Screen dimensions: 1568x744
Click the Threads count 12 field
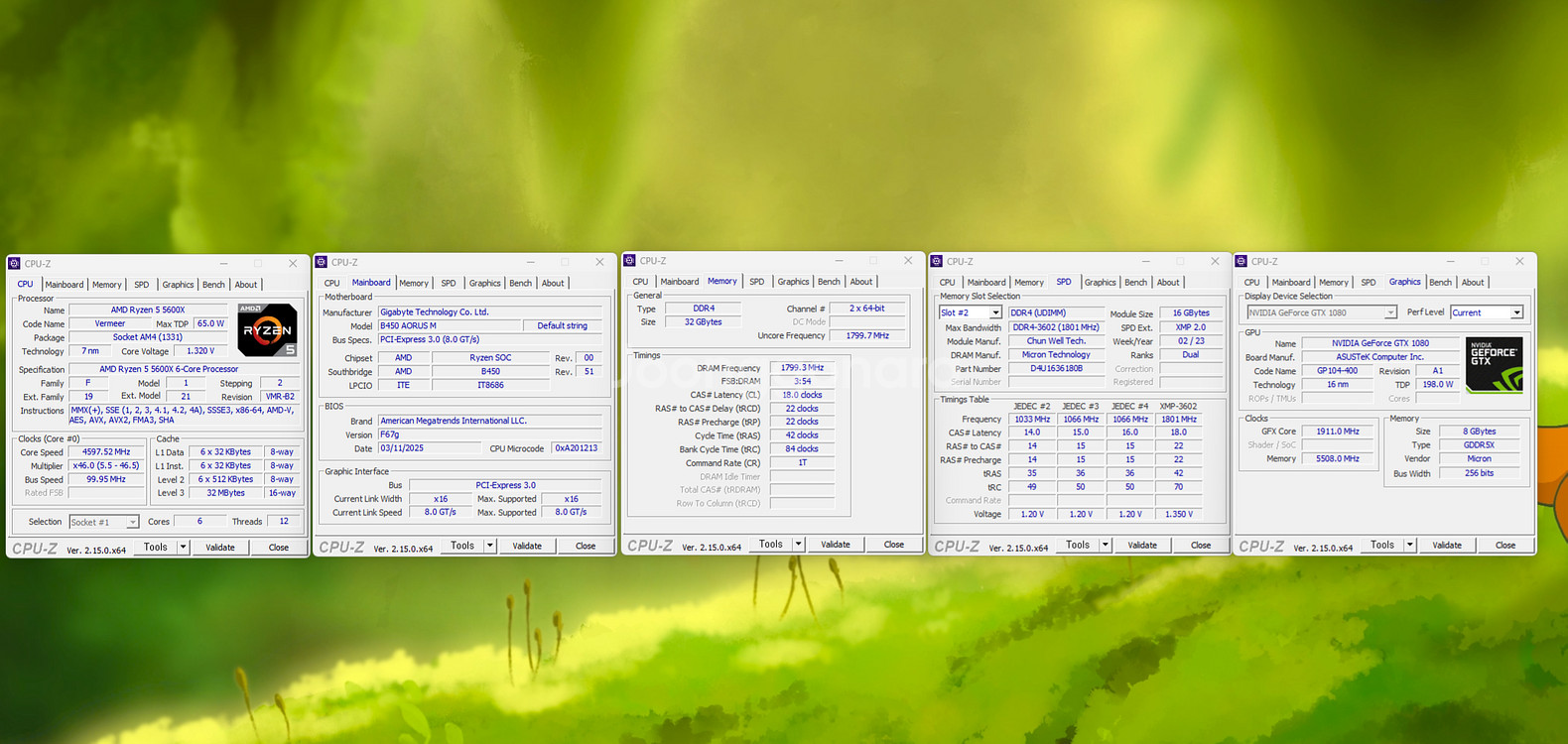(284, 521)
